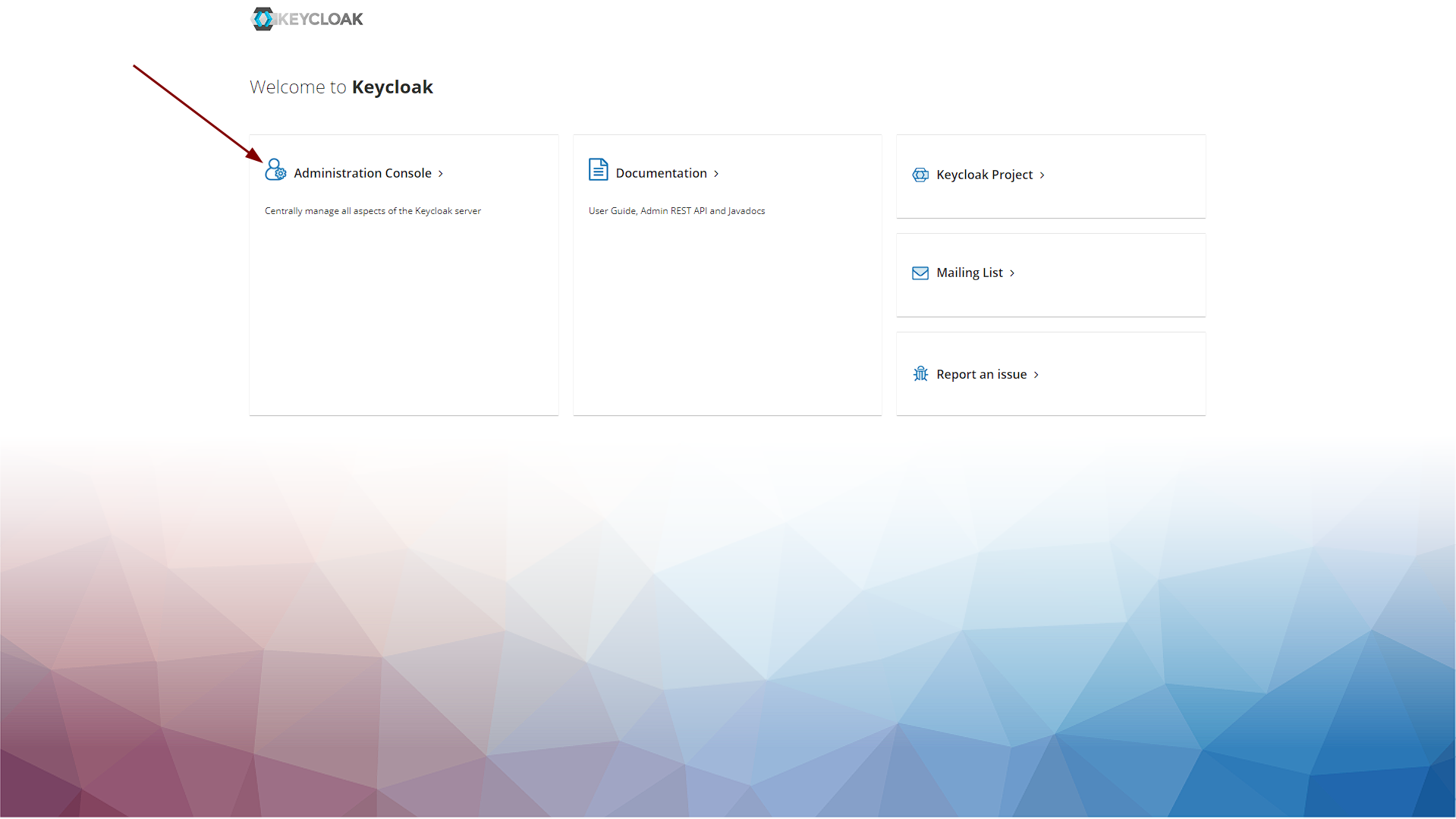Click the chevron next to Administration Console

click(x=441, y=174)
